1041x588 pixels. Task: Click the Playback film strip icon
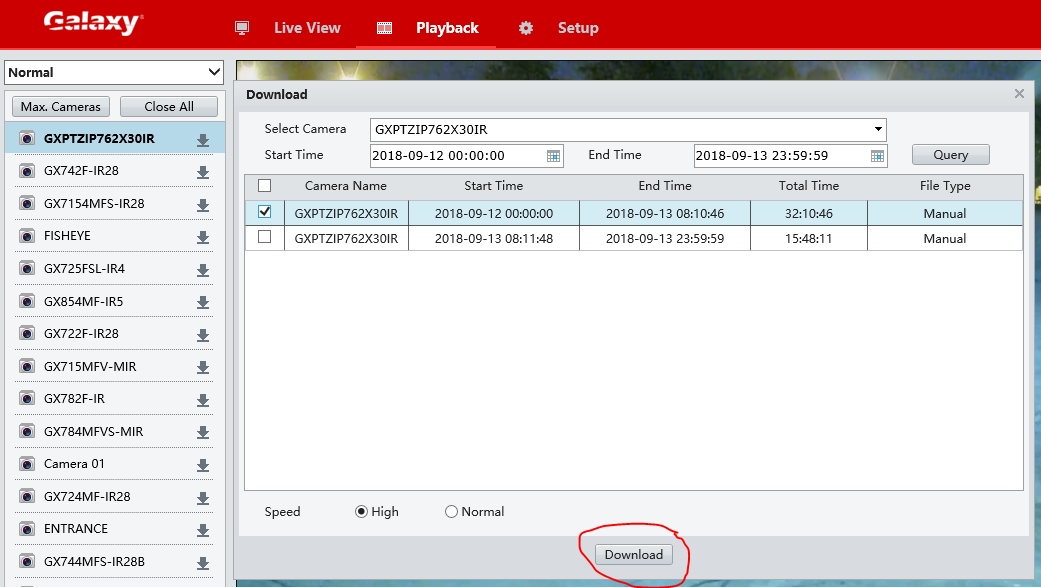pos(384,28)
